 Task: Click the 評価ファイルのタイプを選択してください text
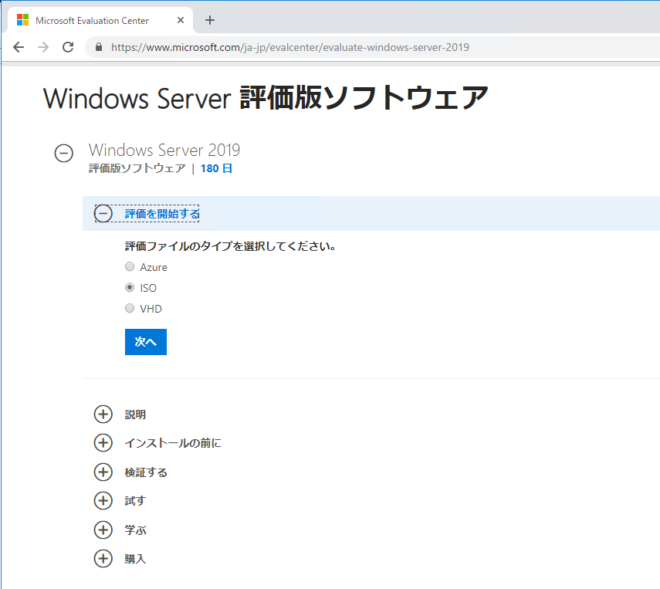coord(230,246)
